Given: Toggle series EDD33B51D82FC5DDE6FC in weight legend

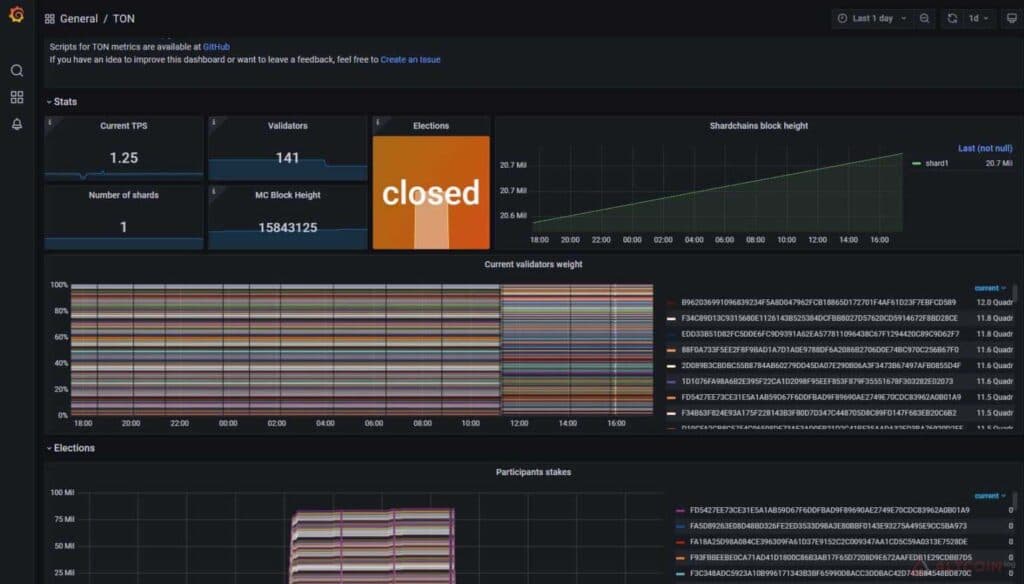Looking at the screenshot, I should [x=820, y=334].
